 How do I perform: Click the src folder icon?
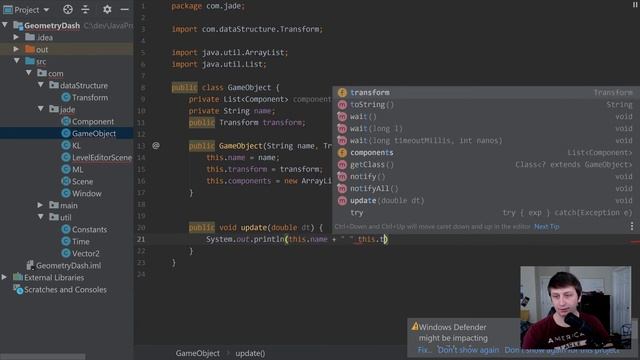tap(30, 61)
